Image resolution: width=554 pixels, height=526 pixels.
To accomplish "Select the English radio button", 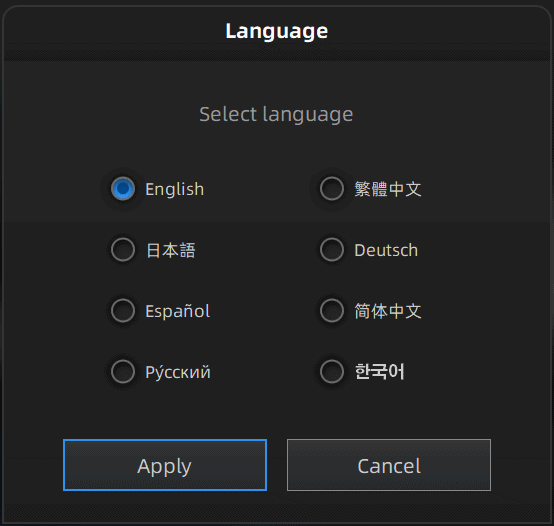I will pyautogui.click(x=123, y=189).
